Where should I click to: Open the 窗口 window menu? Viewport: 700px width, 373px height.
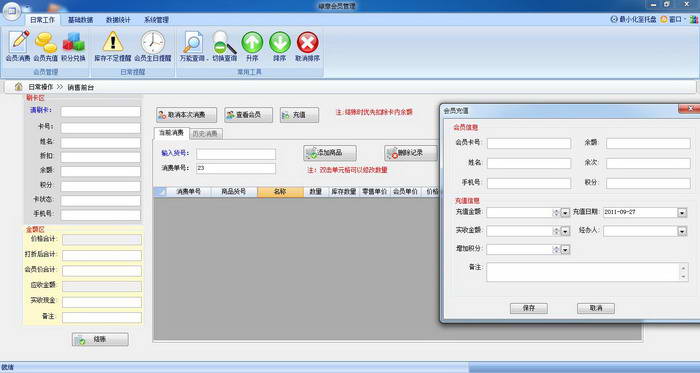[x=675, y=19]
